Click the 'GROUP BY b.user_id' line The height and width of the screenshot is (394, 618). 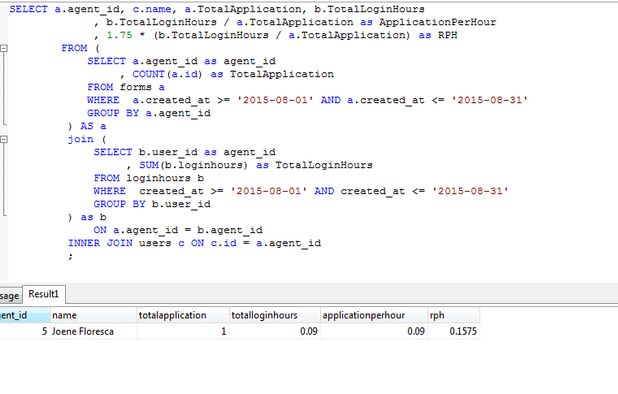tap(152, 204)
